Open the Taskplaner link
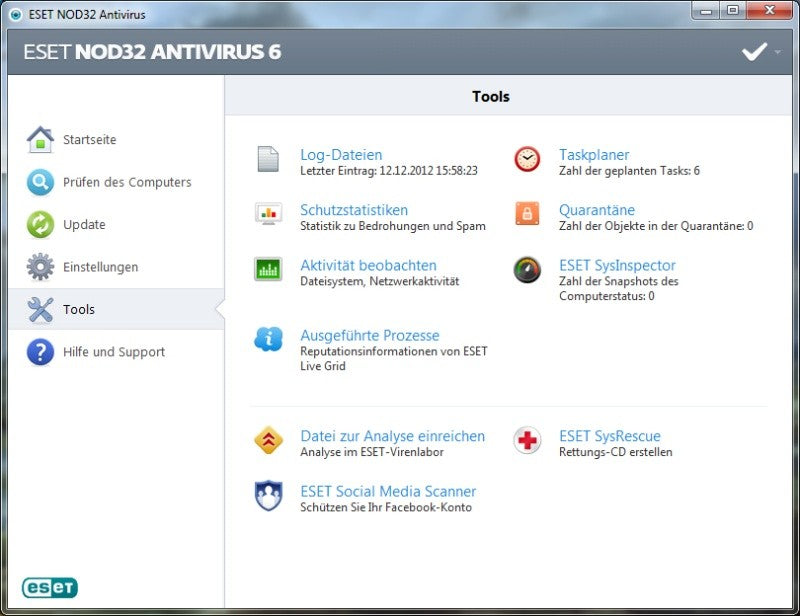800x616 pixels. 594,155
